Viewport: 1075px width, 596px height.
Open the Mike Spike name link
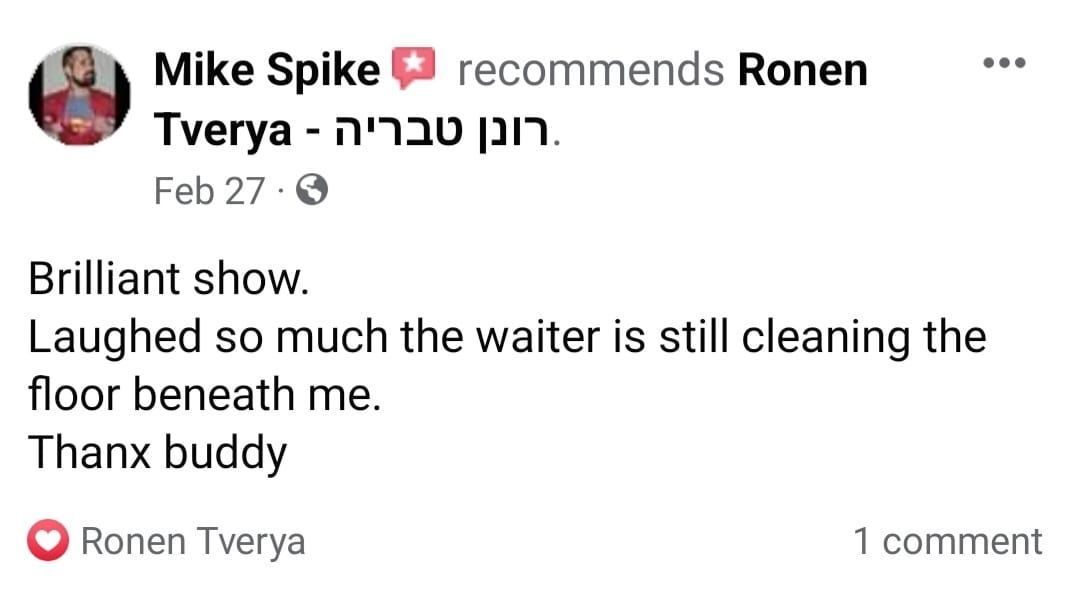267,71
